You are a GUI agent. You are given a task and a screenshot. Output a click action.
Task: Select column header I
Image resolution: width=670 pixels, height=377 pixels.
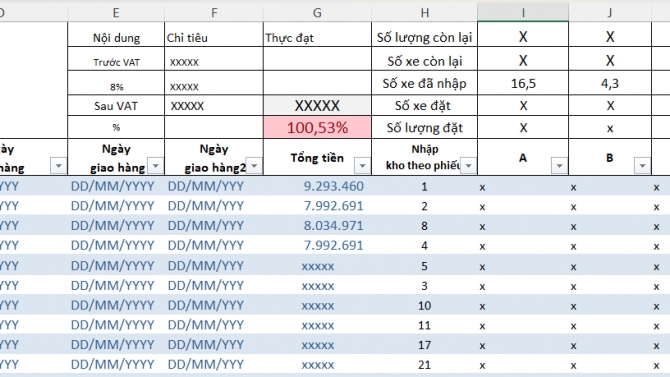[x=523, y=12]
